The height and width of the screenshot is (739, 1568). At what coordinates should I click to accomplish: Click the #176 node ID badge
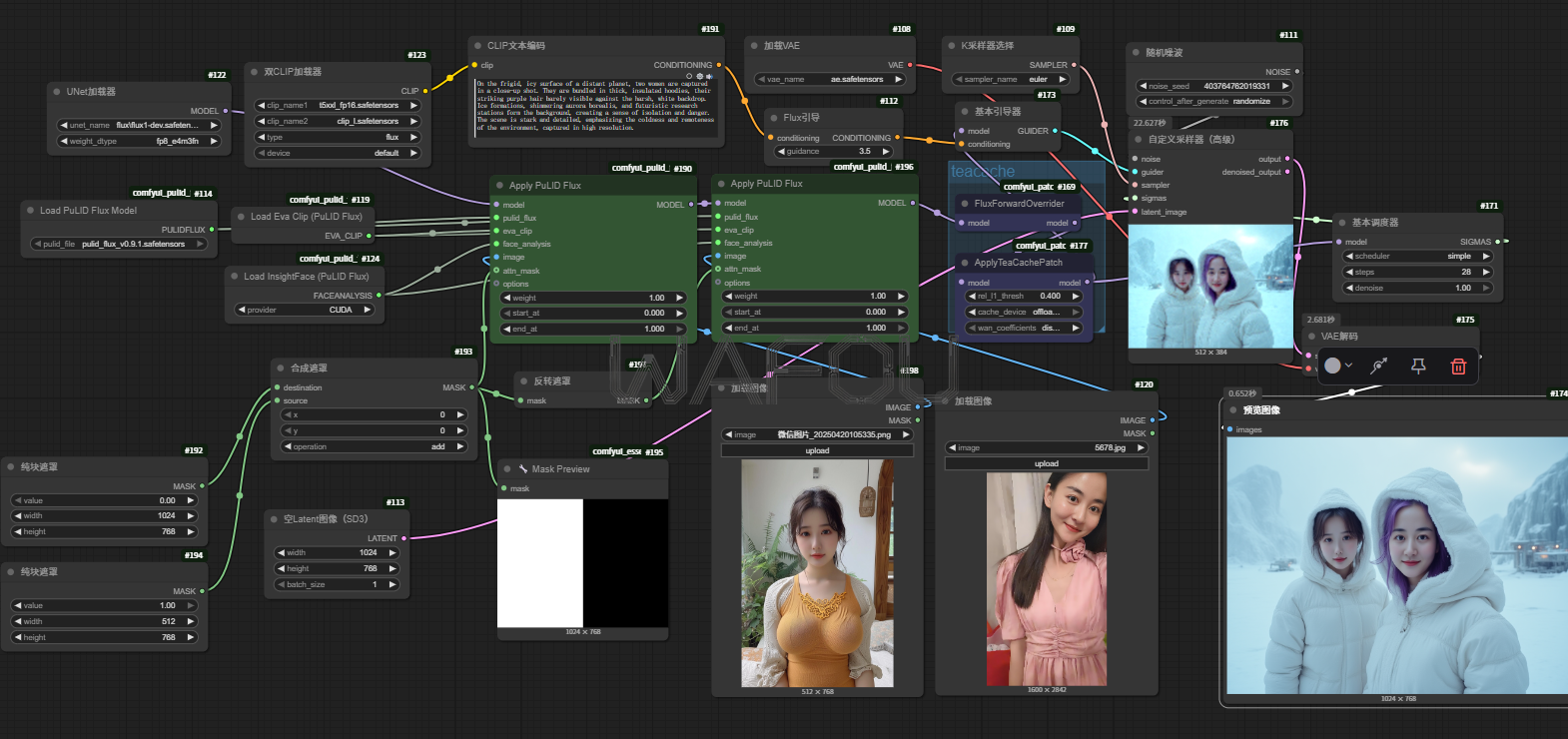coord(1278,123)
